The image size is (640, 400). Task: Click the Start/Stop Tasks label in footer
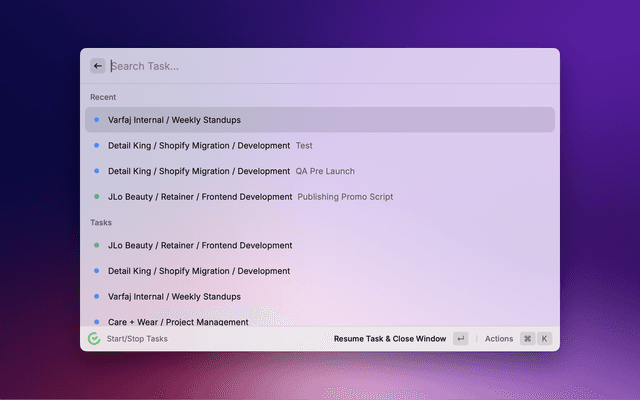(x=137, y=339)
